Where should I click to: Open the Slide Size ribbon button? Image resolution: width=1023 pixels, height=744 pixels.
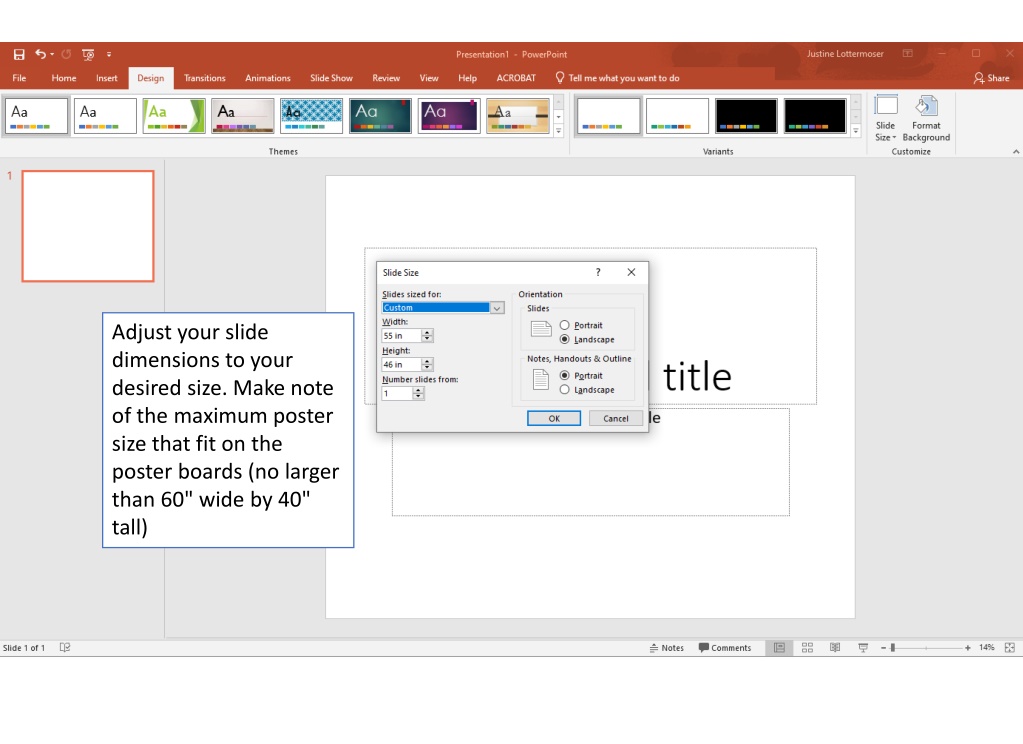click(x=885, y=118)
